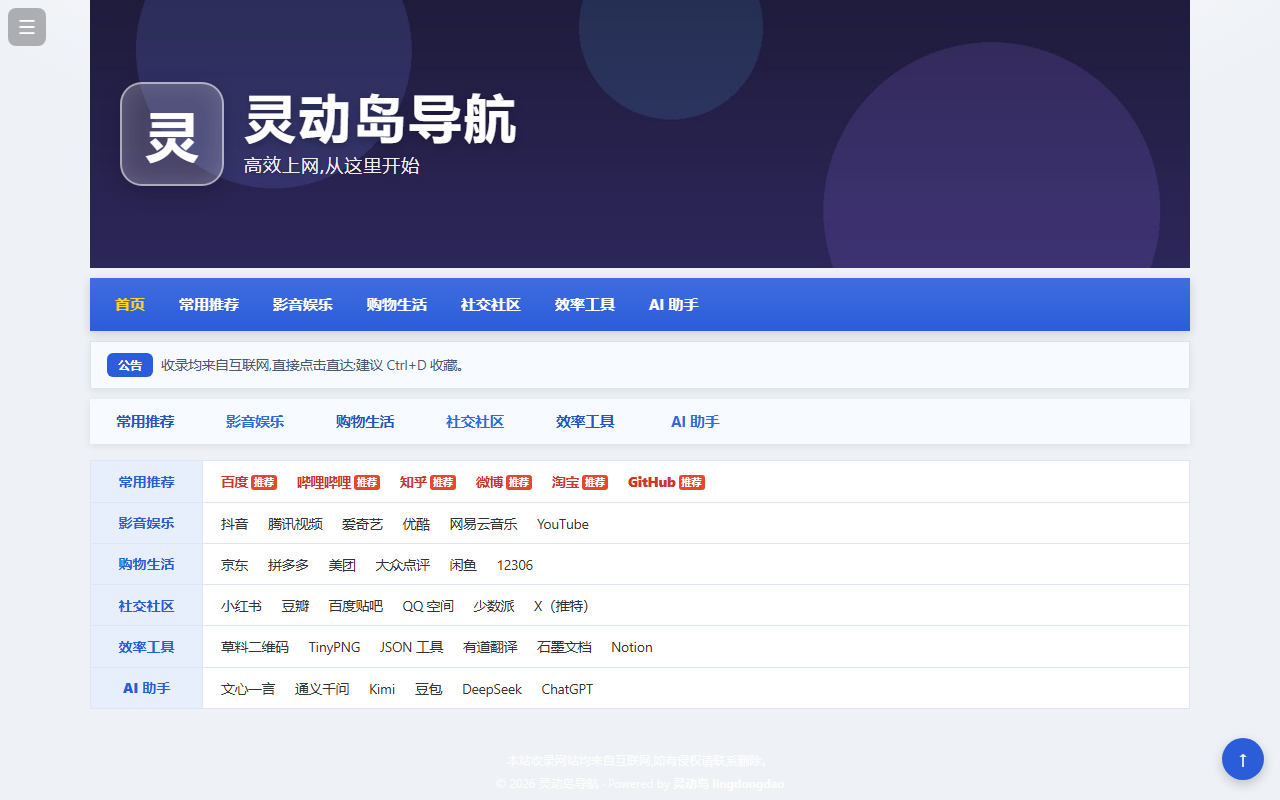Viewport: 1280px width, 800px height.
Task: Open the 通义千问 link
Action: pyautogui.click(x=322, y=689)
